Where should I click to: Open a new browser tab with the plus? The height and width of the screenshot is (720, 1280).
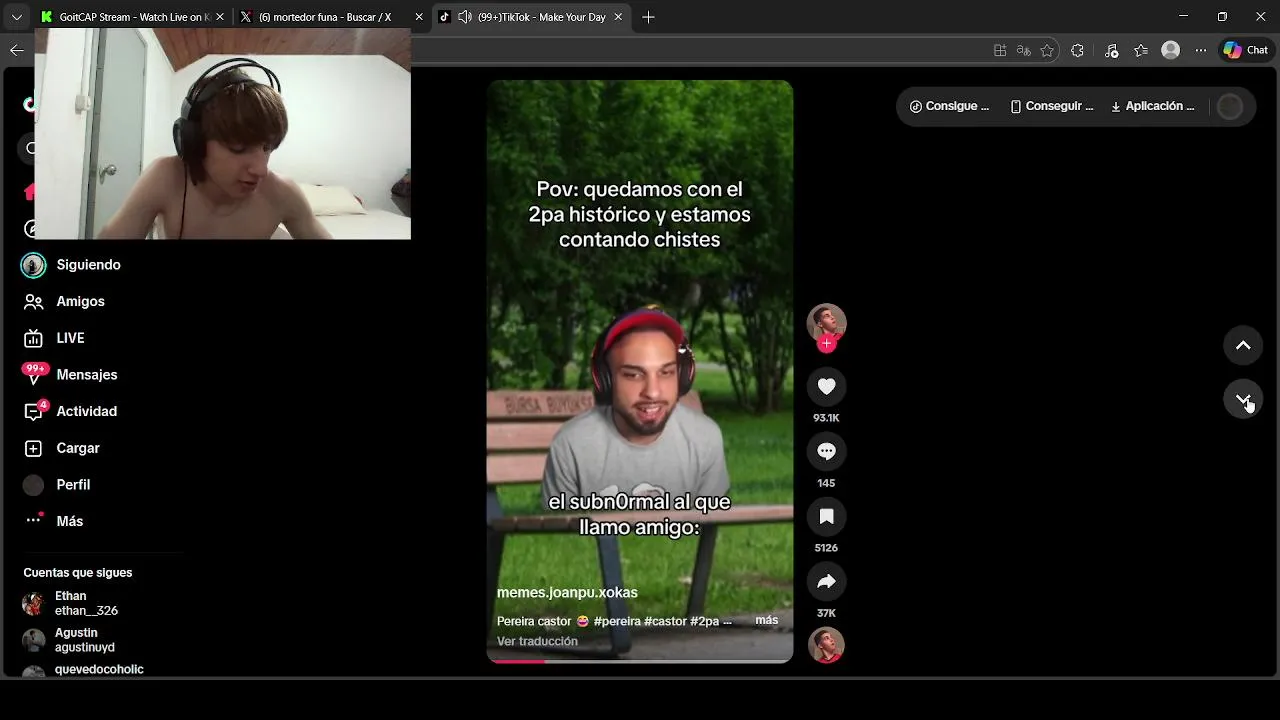[x=648, y=17]
